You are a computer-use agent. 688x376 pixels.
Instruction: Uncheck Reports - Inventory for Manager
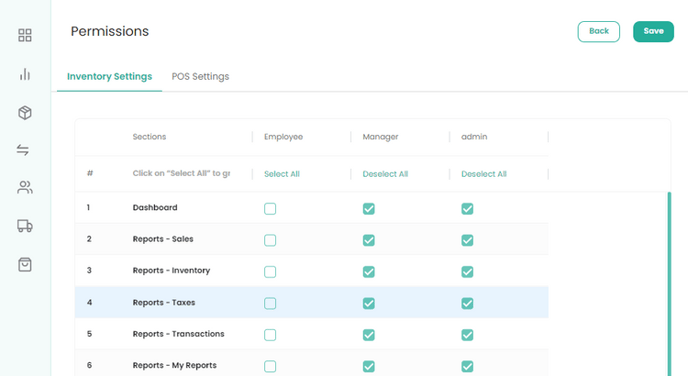coord(369,272)
